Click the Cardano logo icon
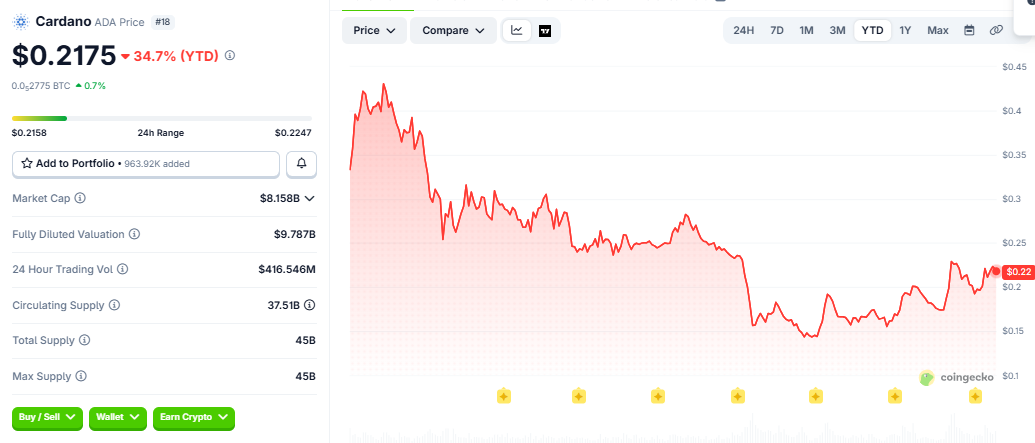 pyautogui.click(x=21, y=22)
